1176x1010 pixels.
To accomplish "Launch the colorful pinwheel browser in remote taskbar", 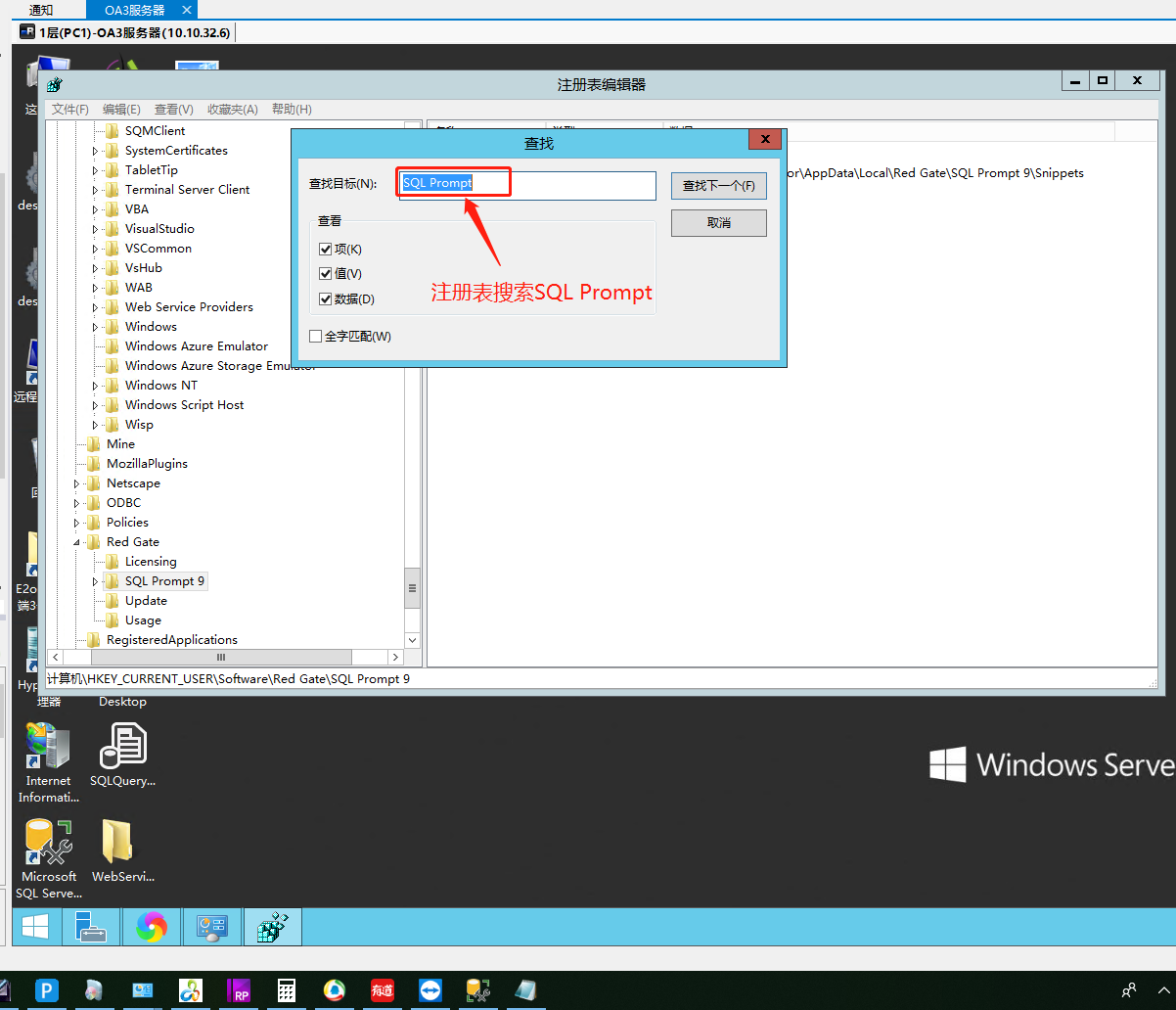I will (x=152, y=927).
